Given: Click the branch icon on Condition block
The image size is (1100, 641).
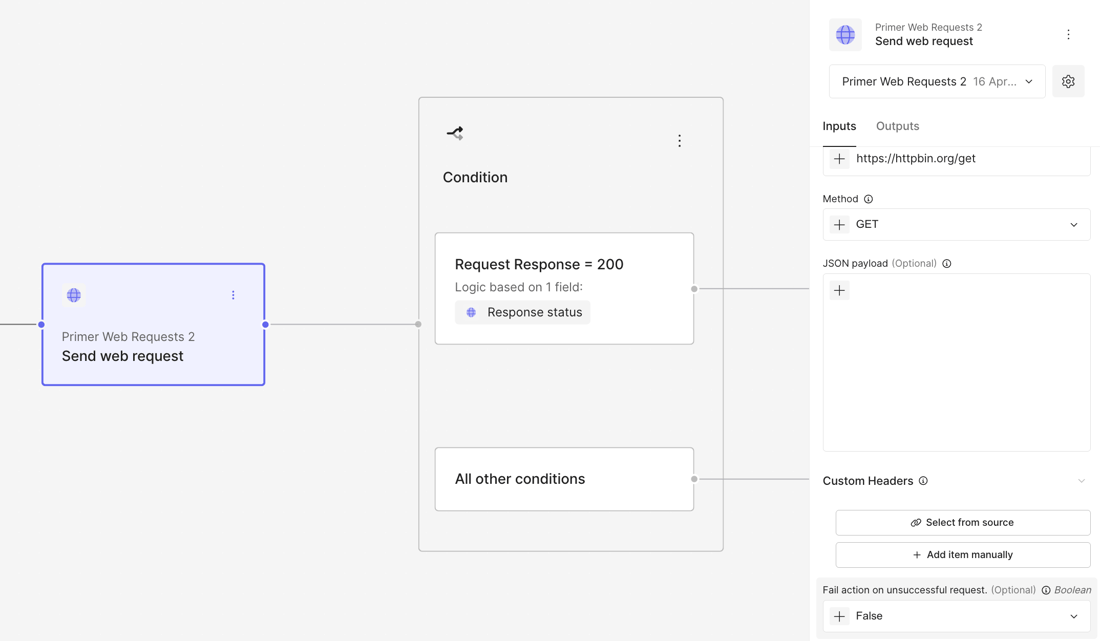Looking at the screenshot, I should [455, 133].
